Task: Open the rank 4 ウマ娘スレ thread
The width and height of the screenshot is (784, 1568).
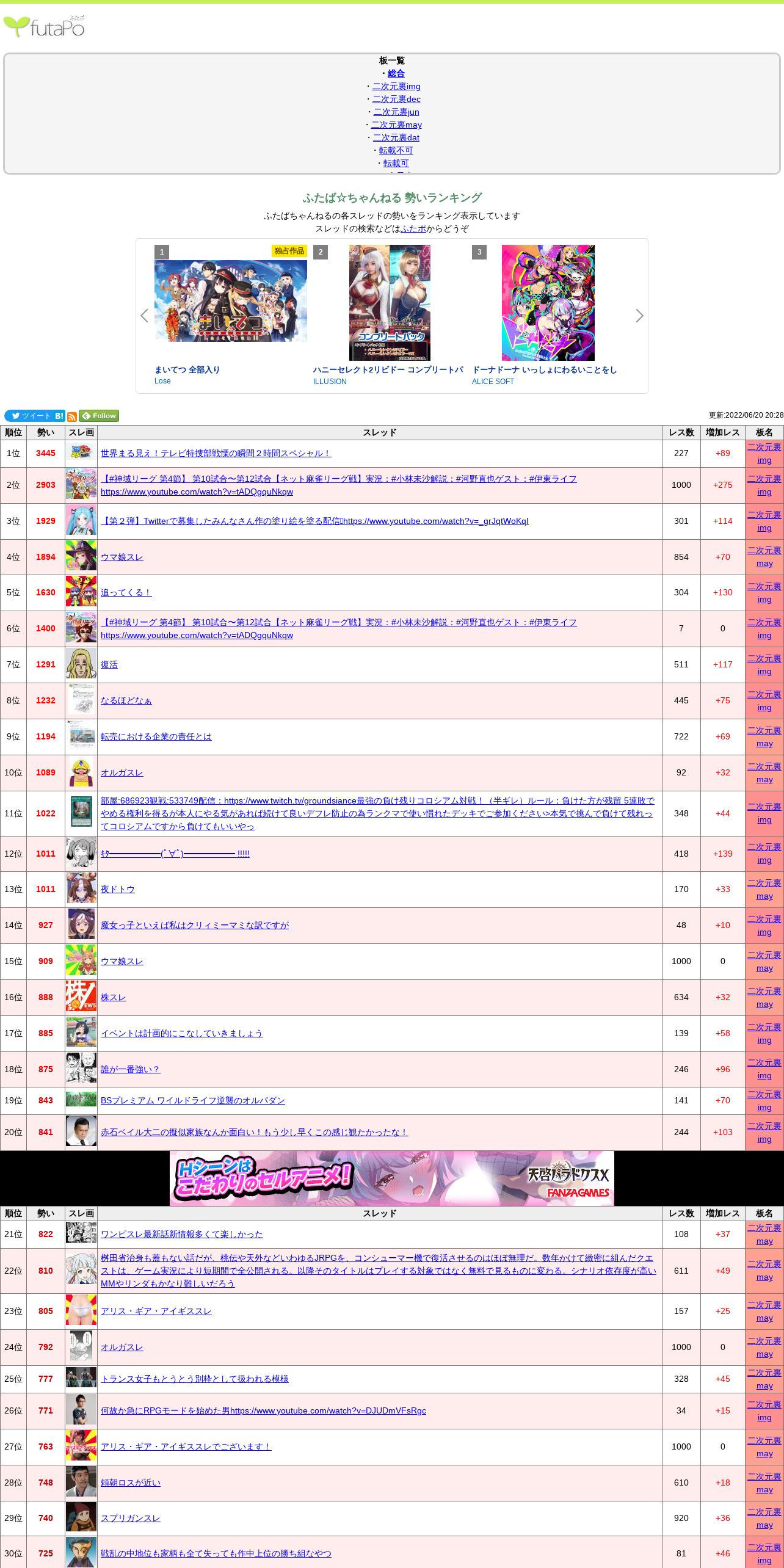Action: coord(122,557)
